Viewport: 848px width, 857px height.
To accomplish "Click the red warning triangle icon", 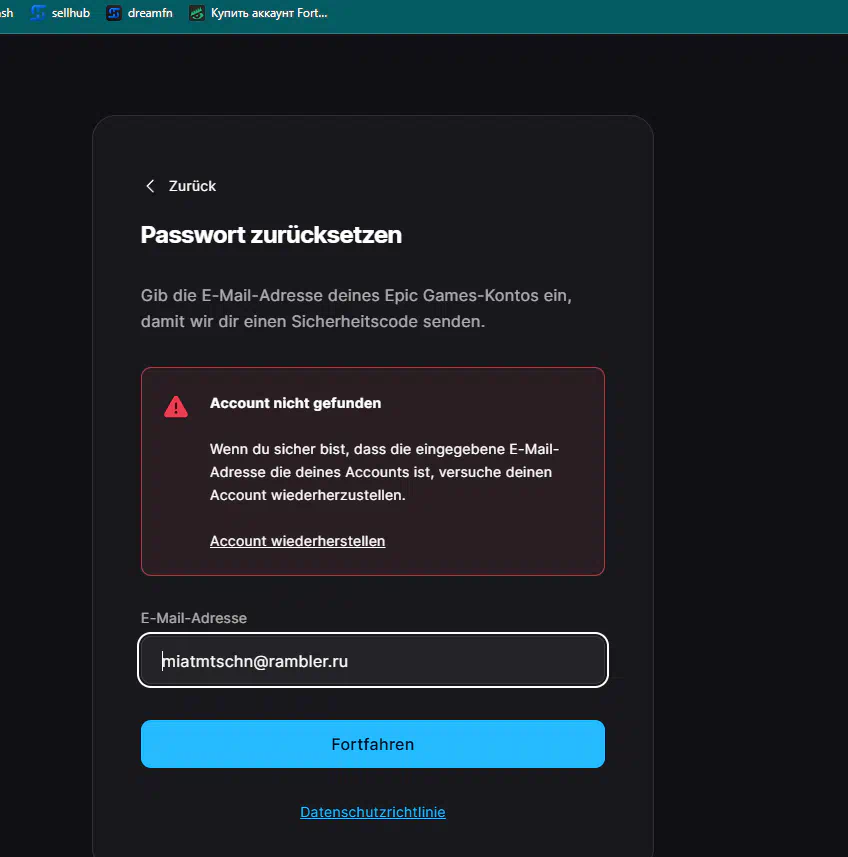I will (x=176, y=407).
